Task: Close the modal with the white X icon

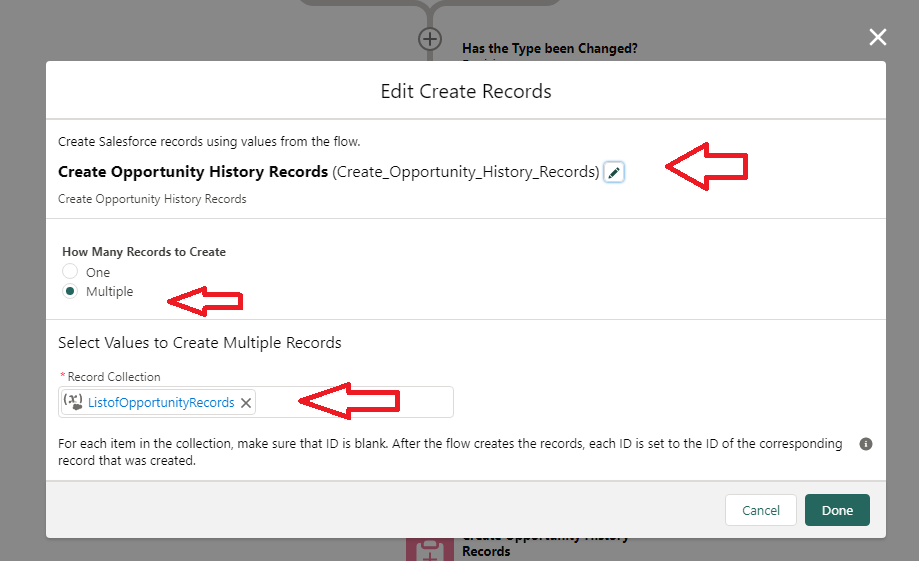Action: [877, 38]
